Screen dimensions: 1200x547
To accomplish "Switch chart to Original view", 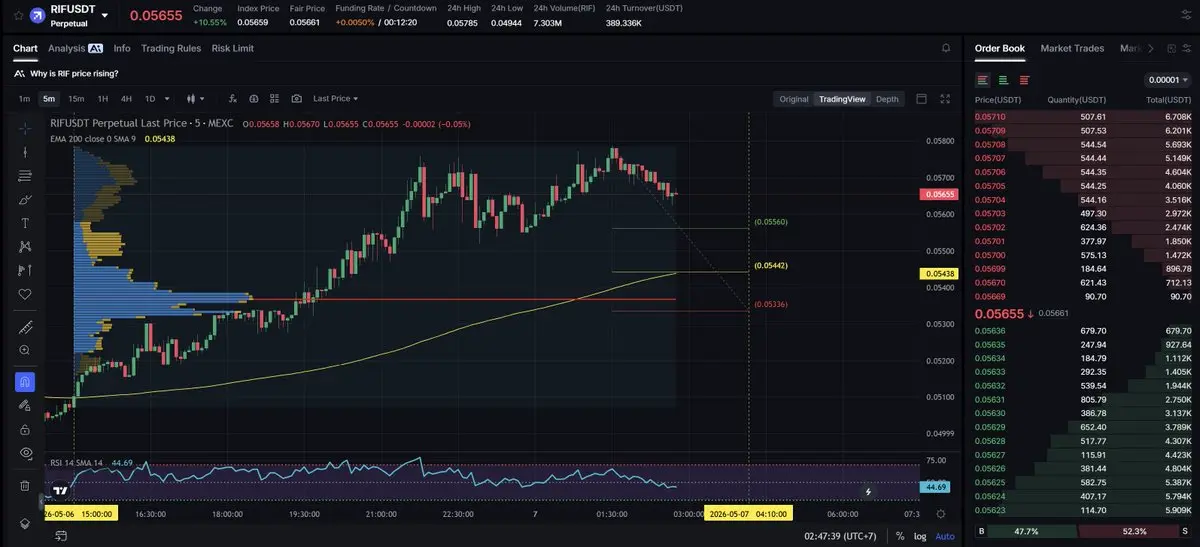I will point(794,99).
